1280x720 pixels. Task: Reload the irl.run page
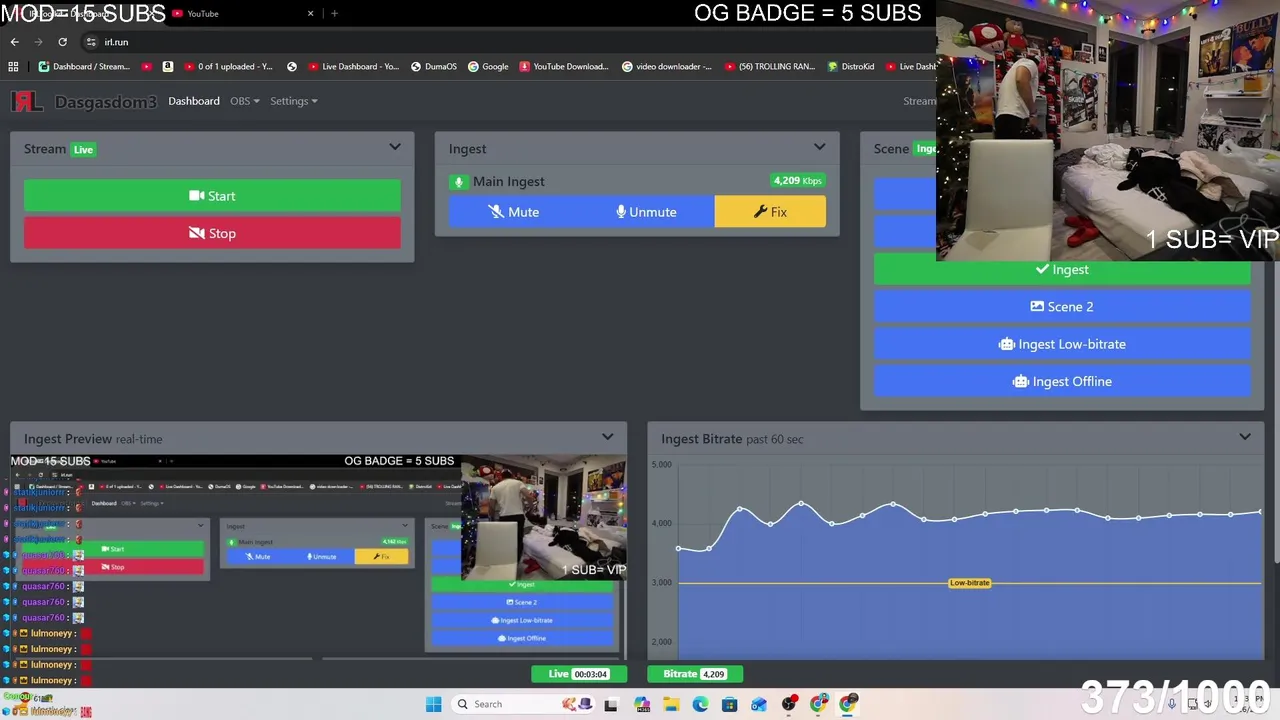[x=62, y=42]
